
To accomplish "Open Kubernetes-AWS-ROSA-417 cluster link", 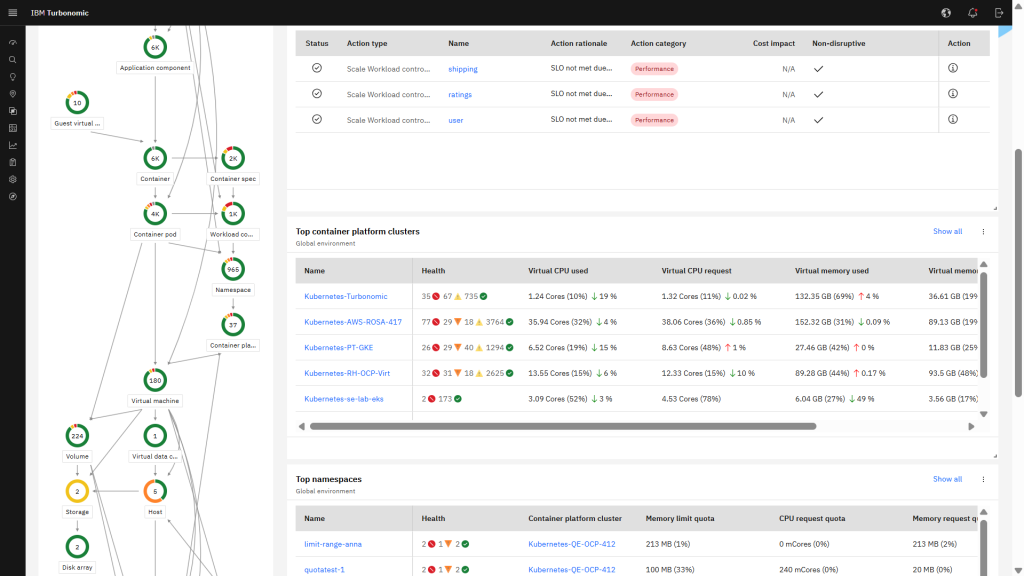I will (x=353, y=322).
